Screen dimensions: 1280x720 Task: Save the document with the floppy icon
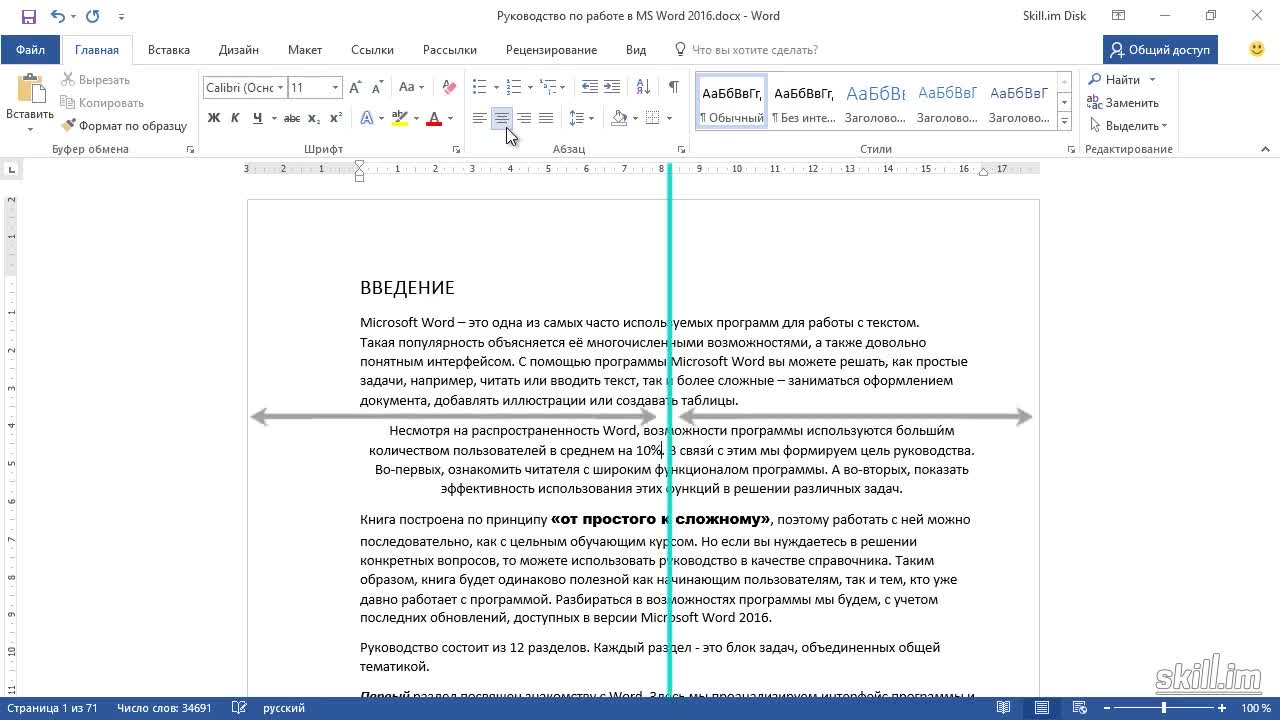28,16
